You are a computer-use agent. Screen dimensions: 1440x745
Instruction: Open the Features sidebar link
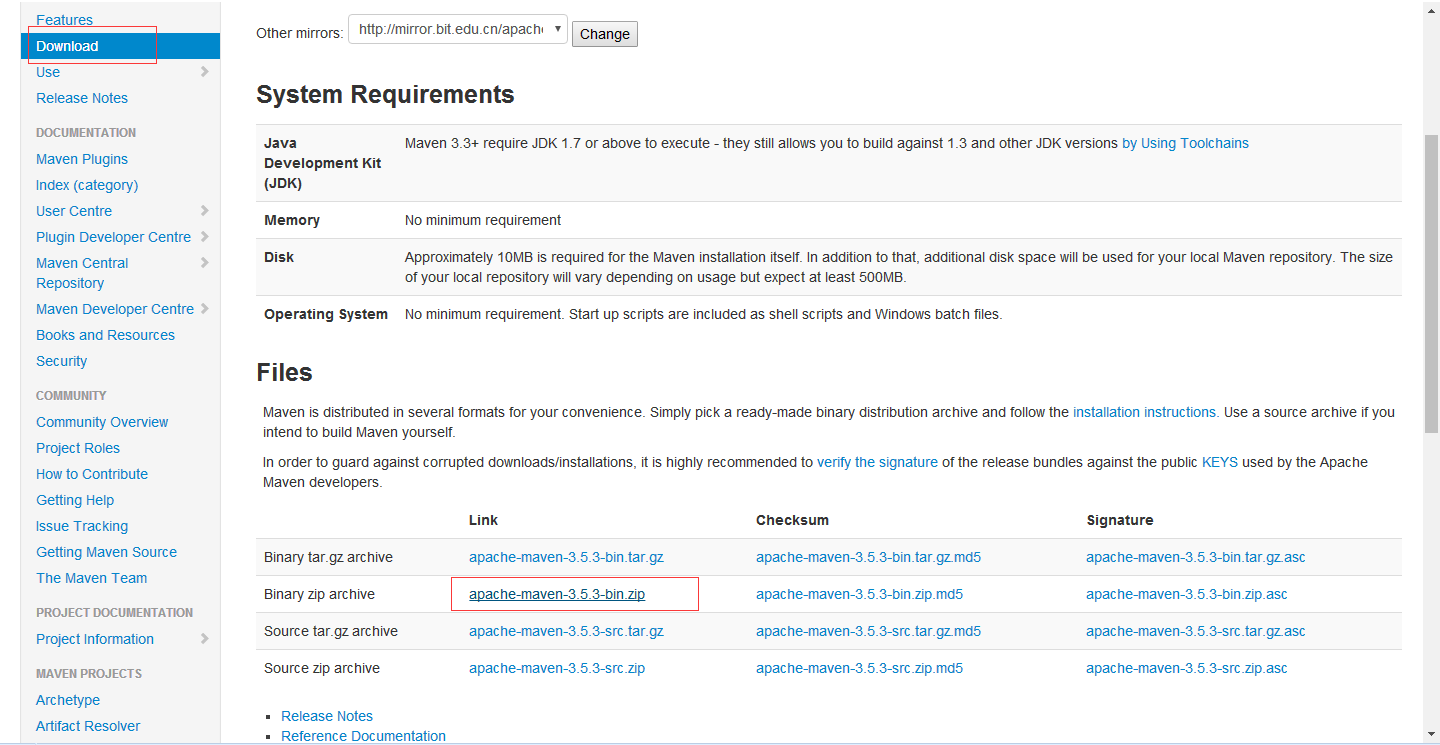coord(64,20)
